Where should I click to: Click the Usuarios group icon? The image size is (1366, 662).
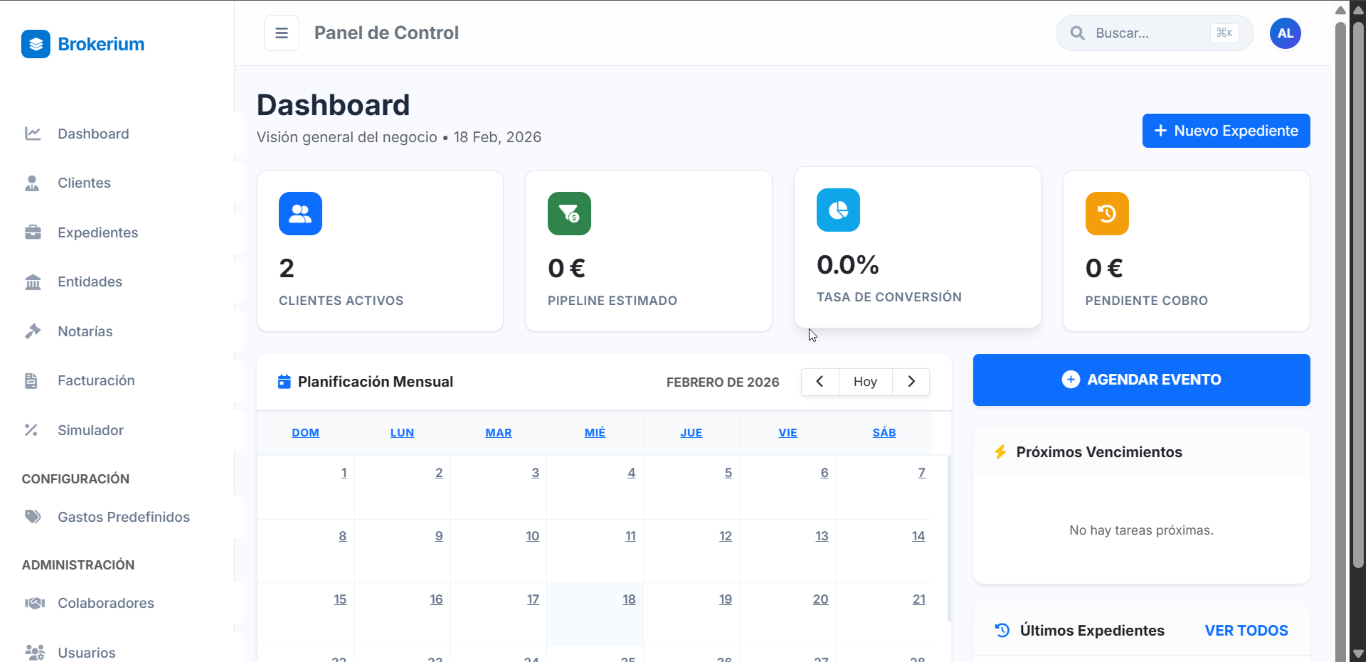pyautogui.click(x=34, y=653)
